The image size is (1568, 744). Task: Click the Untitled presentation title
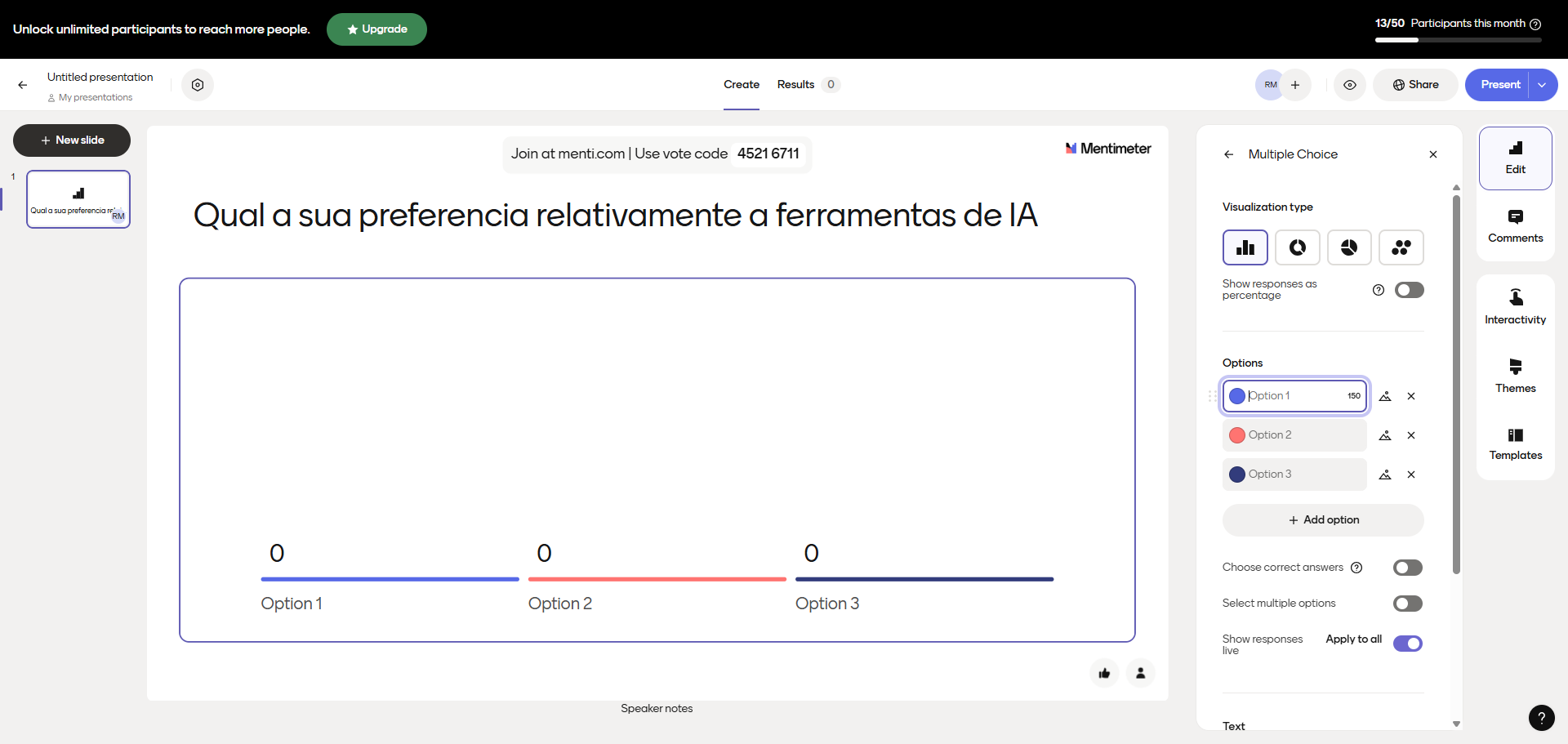[x=100, y=77]
